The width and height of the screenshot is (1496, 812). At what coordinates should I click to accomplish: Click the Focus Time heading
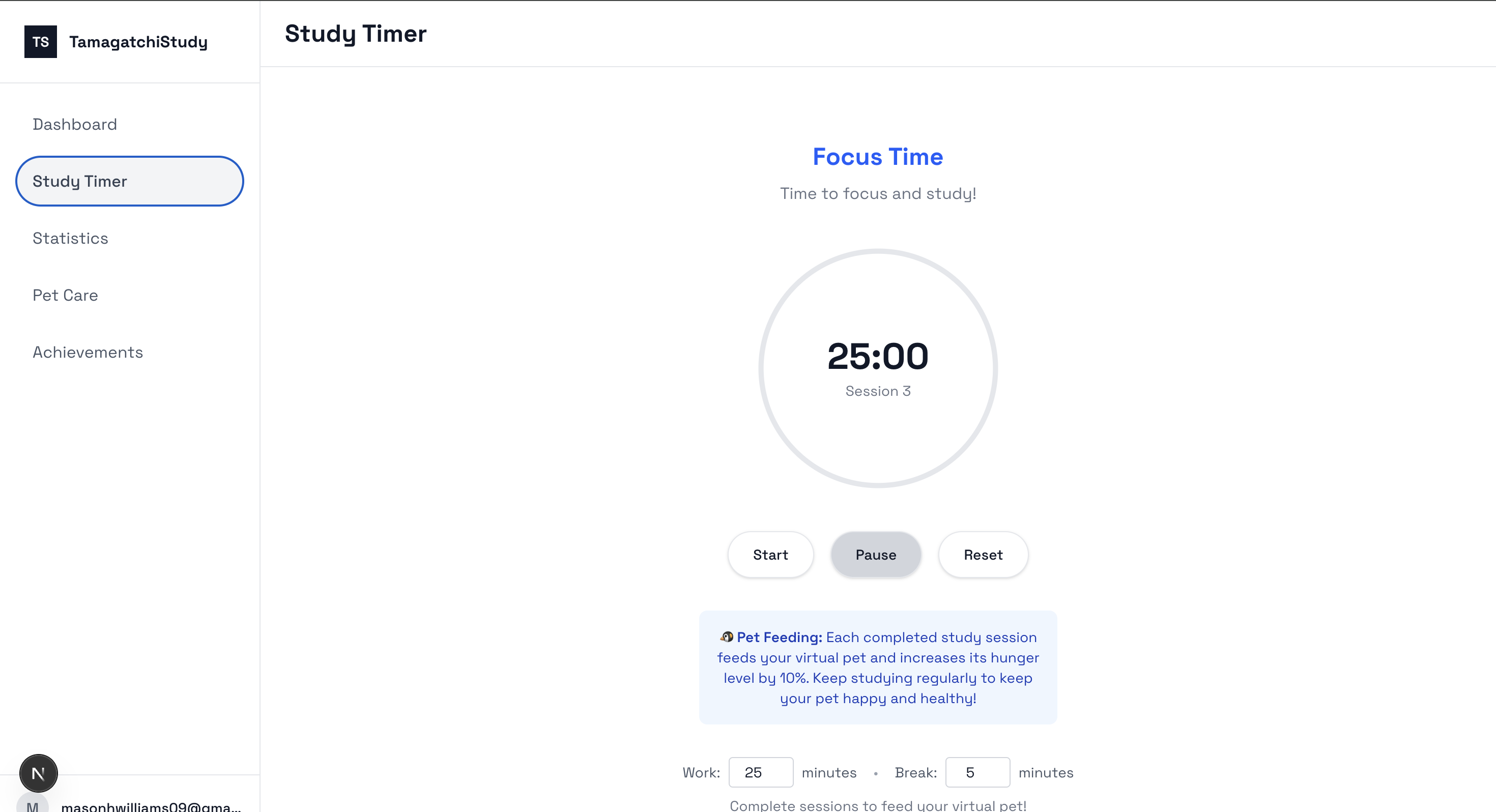click(x=878, y=156)
